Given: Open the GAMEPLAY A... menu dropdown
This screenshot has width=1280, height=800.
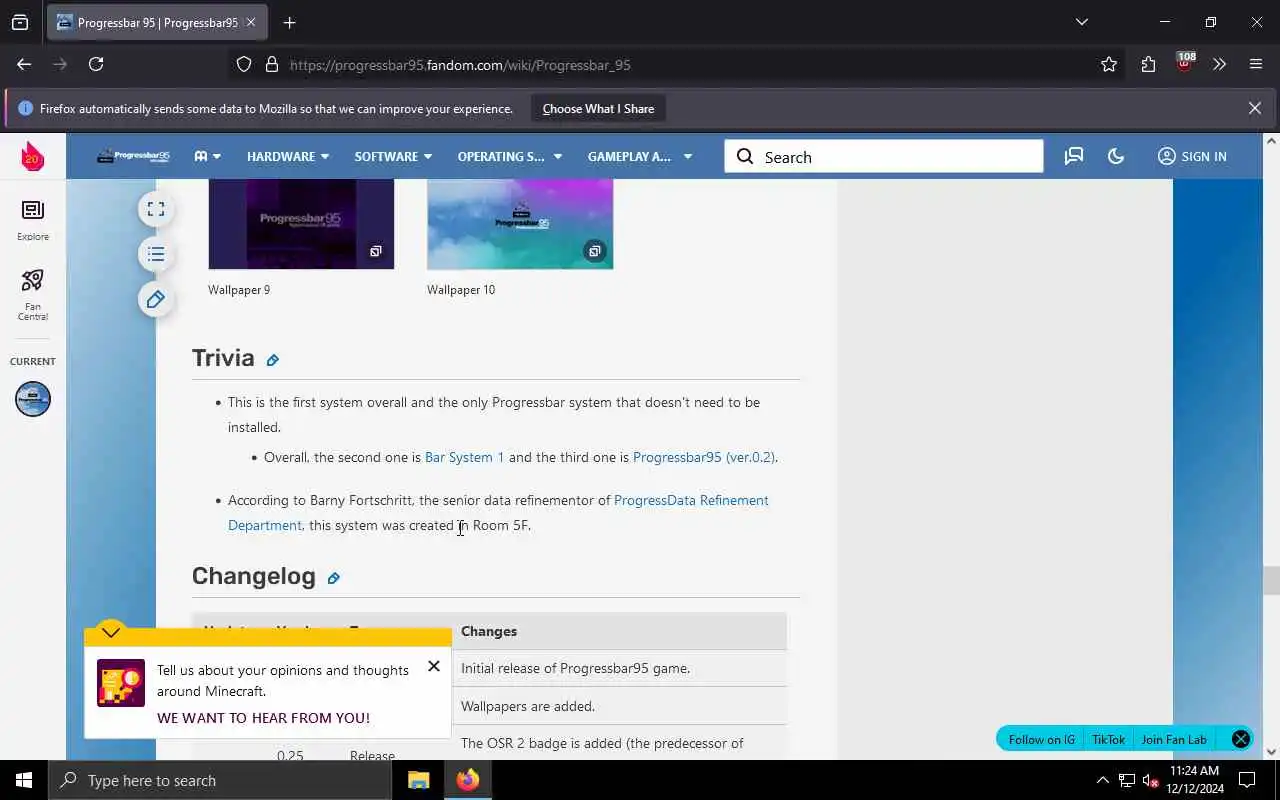Looking at the screenshot, I should pyautogui.click(x=639, y=156).
